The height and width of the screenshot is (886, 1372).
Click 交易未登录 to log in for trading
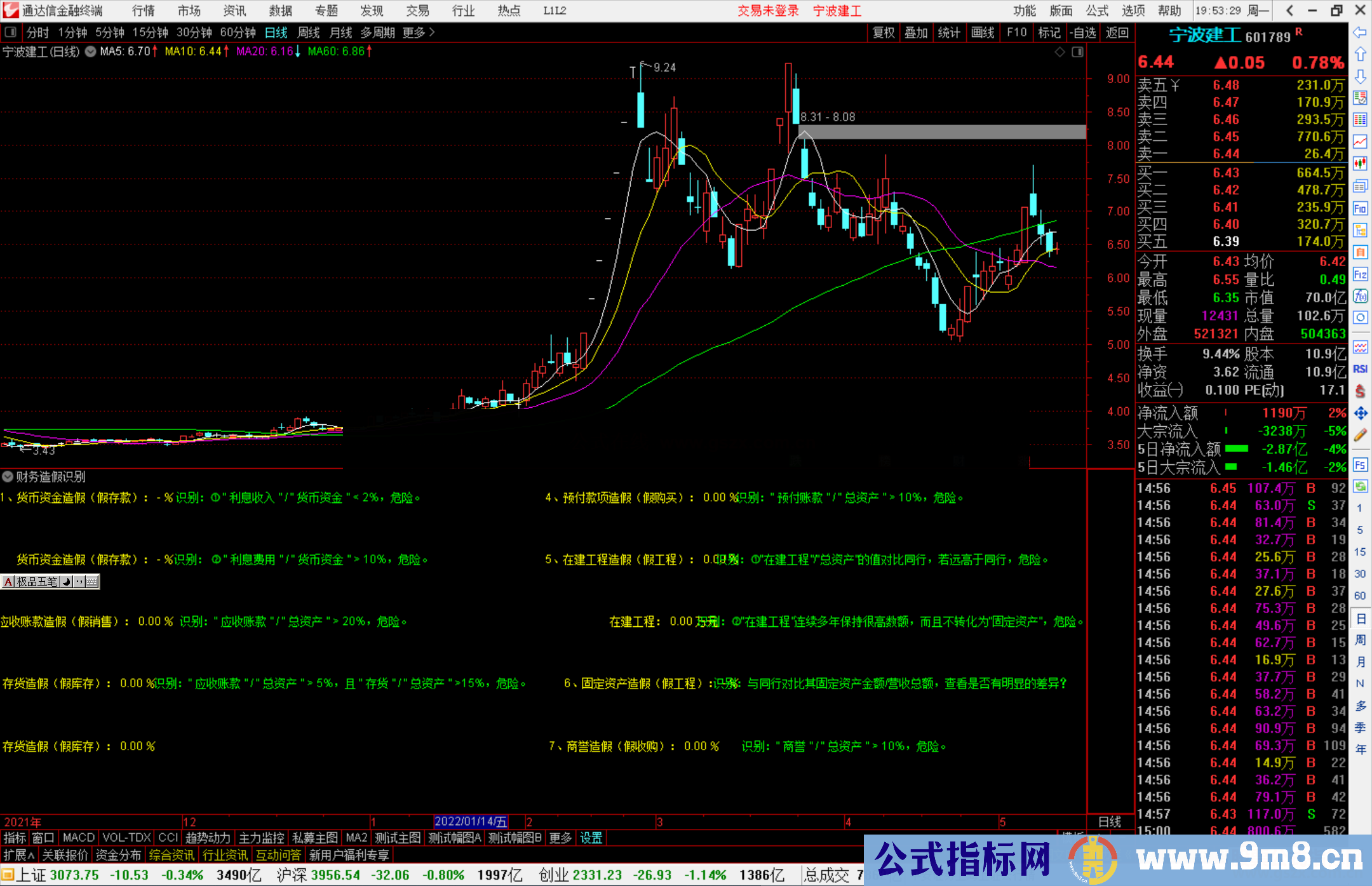[768, 11]
